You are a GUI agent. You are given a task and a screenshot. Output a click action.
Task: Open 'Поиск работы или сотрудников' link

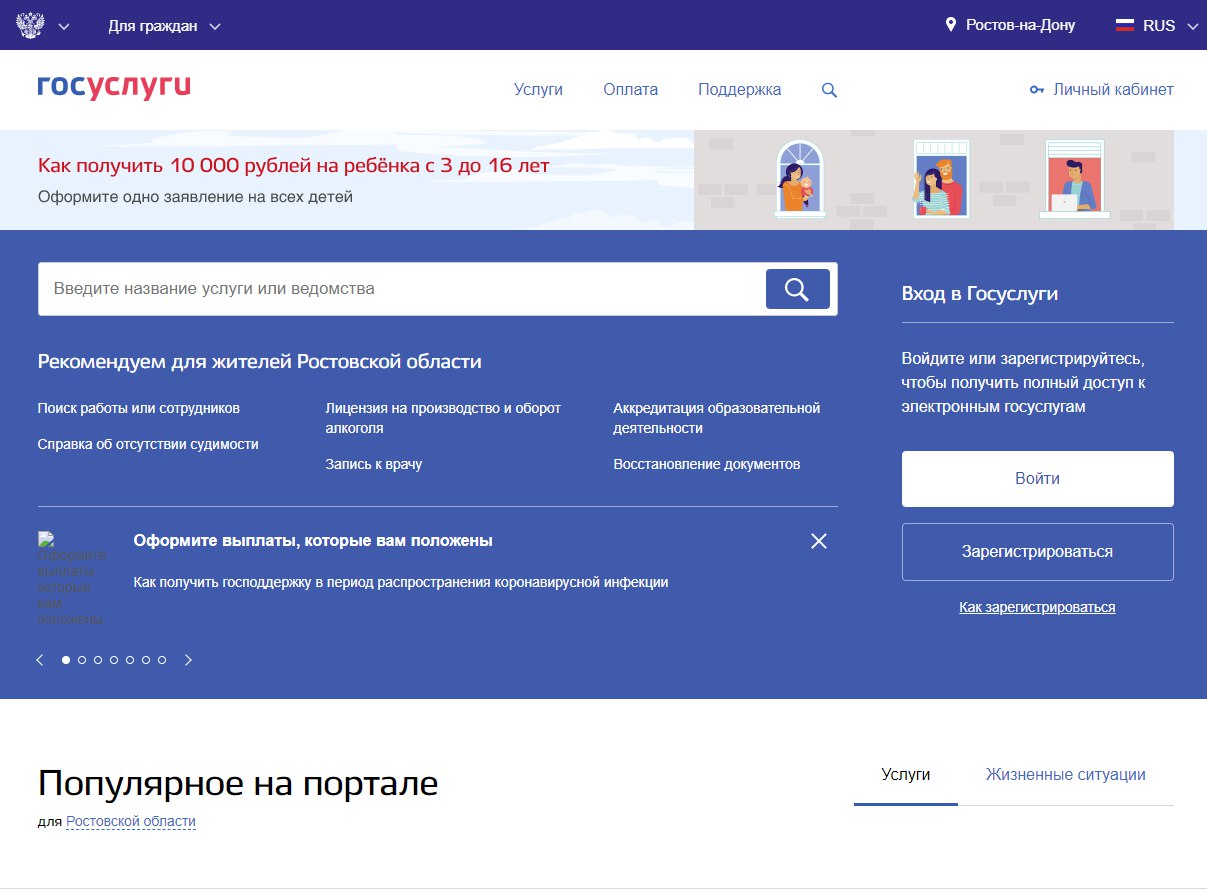click(x=139, y=408)
